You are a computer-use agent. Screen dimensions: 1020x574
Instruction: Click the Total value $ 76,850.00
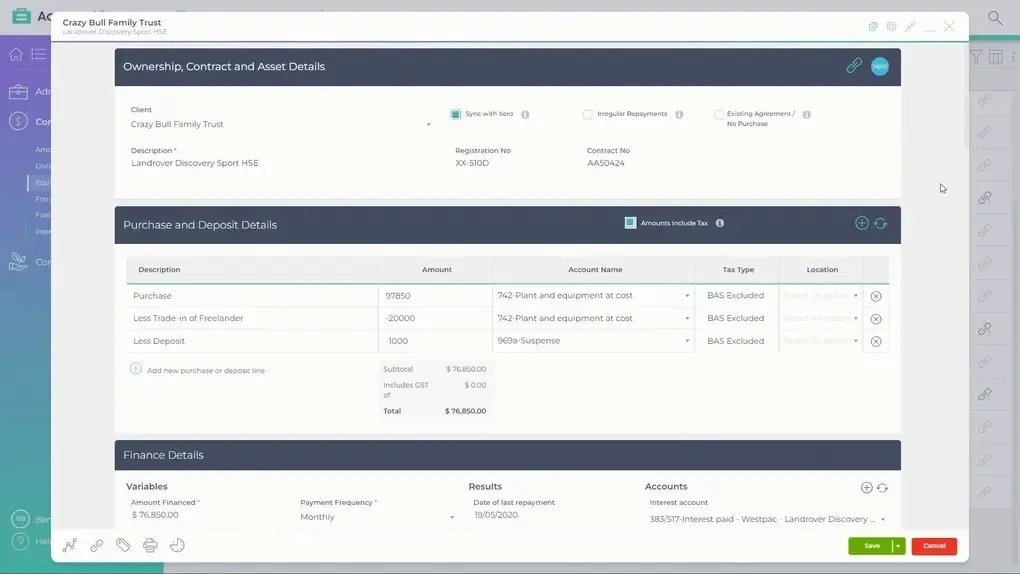click(x=465, y=411)
